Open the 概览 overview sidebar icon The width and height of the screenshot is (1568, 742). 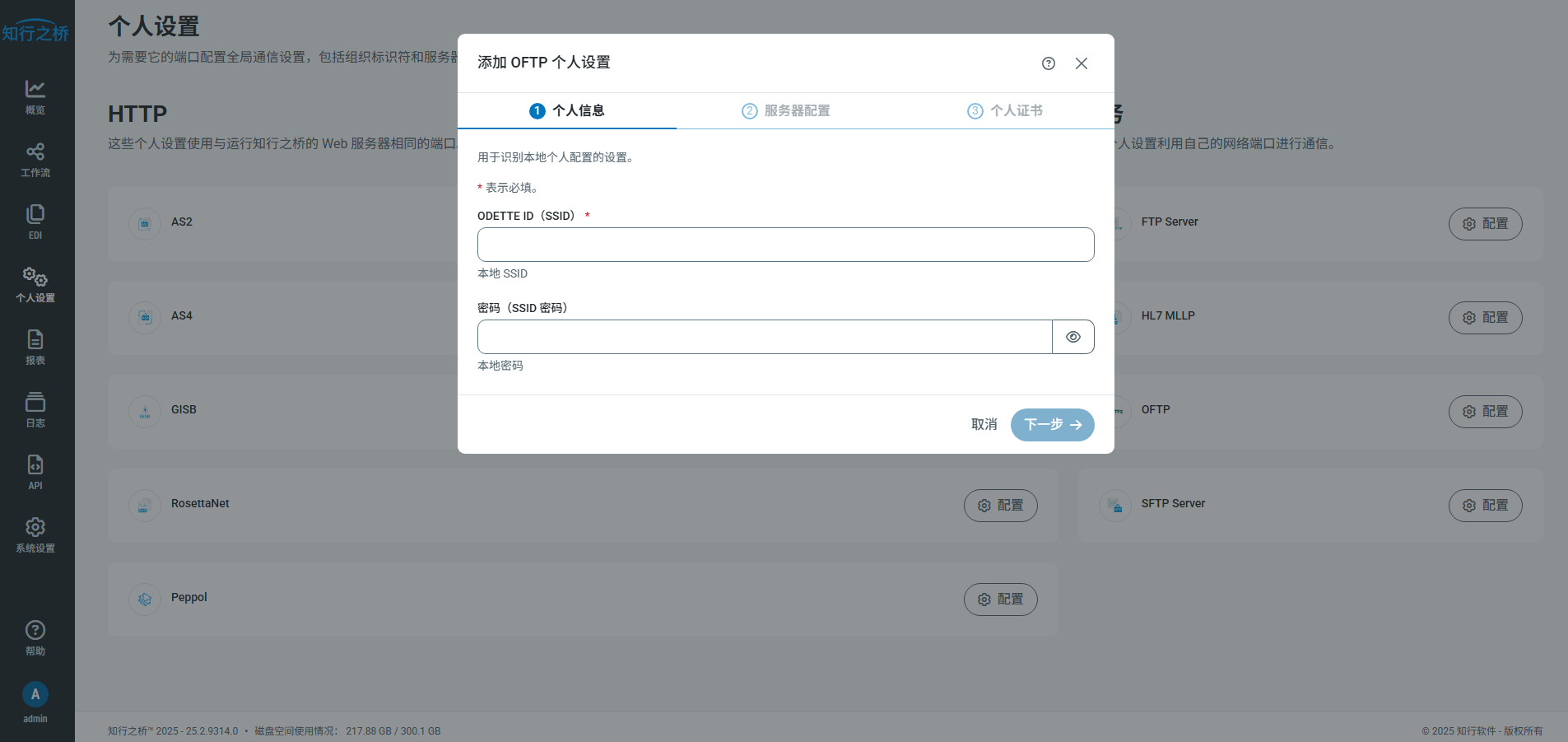click(x=35, y=96)
